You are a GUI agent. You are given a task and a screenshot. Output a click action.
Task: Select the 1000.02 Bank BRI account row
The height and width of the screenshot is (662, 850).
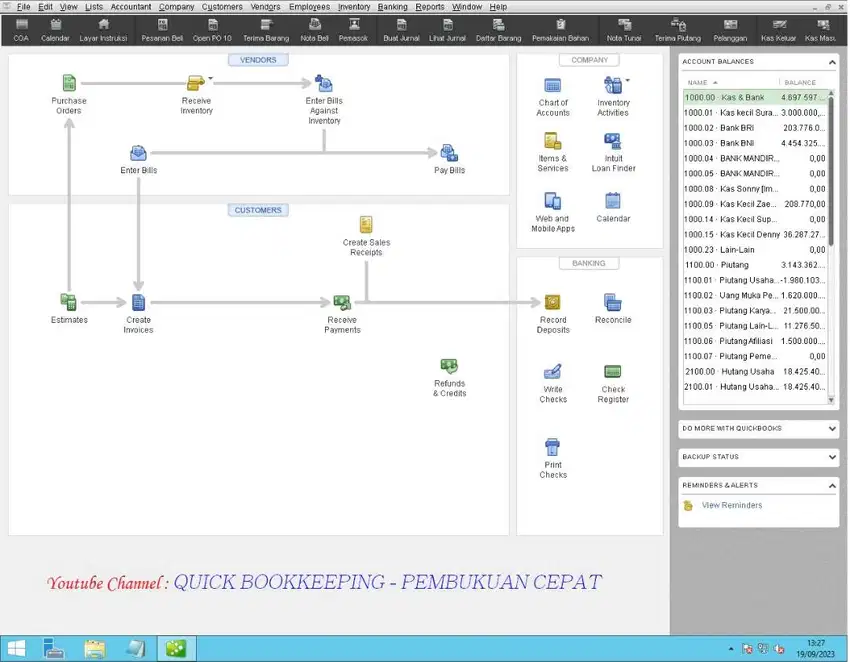point(755,128)
